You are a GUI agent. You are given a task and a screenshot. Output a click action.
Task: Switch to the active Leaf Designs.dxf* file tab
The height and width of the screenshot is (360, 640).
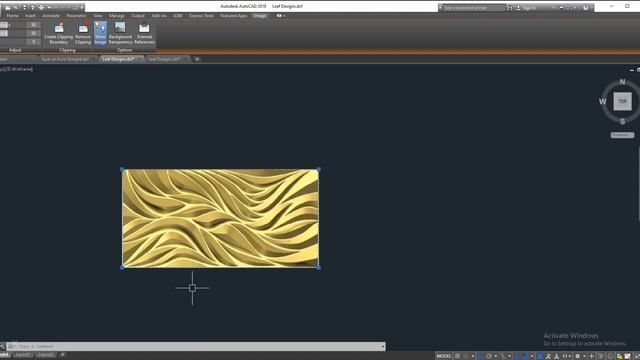[122, 59]
